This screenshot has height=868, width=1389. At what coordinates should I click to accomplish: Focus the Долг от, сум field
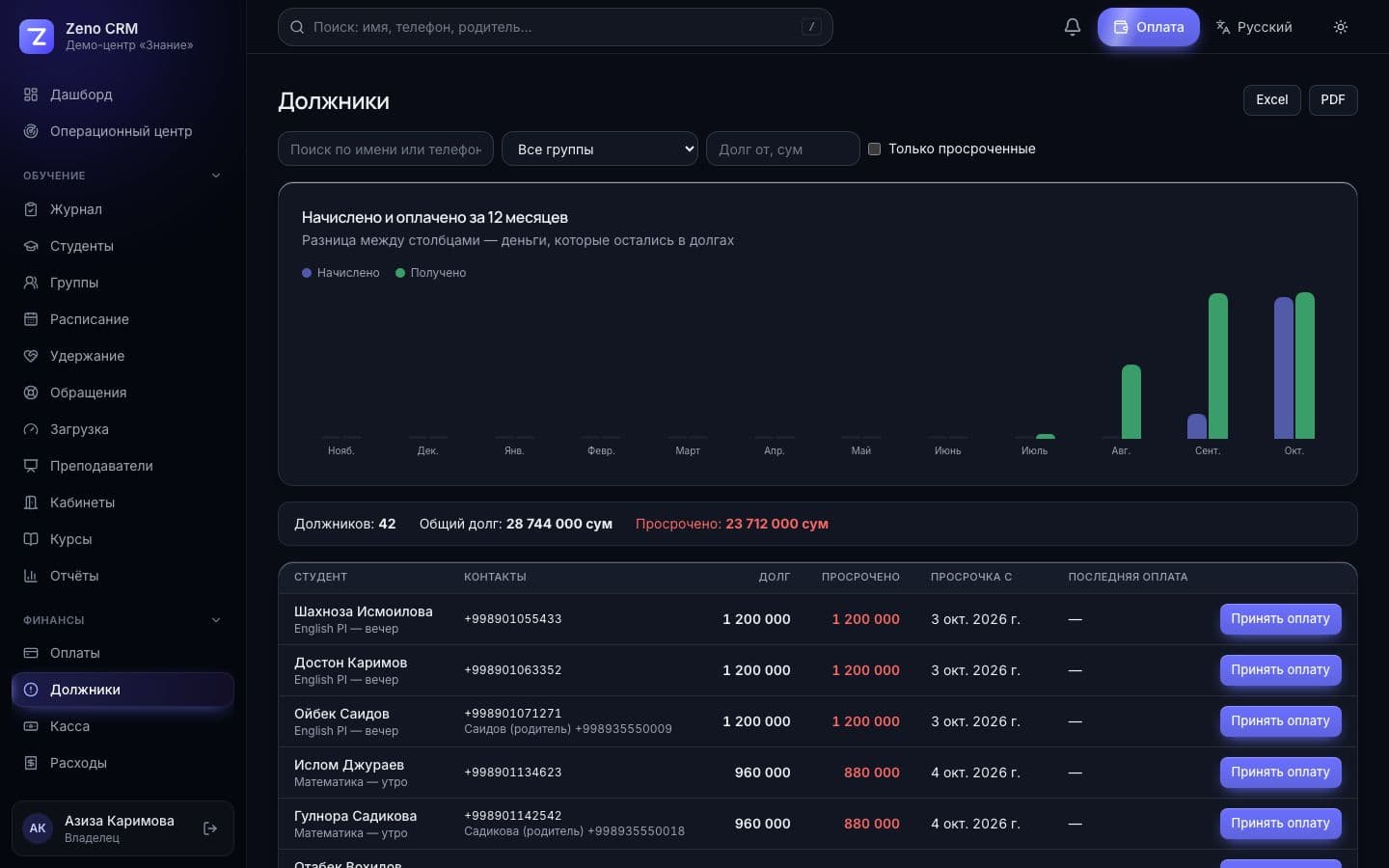[783, 149]
